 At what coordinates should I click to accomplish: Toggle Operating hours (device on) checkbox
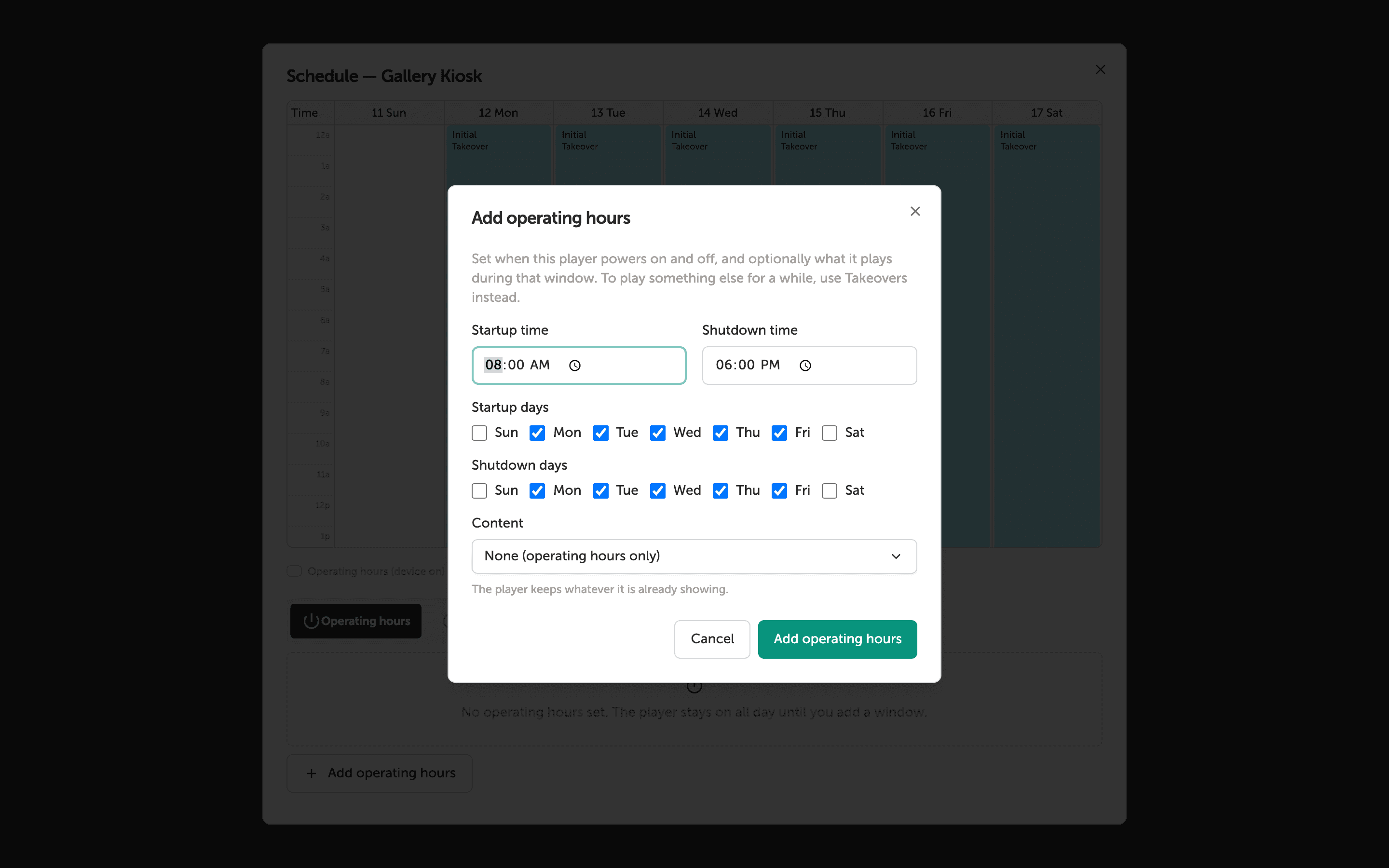295,571
